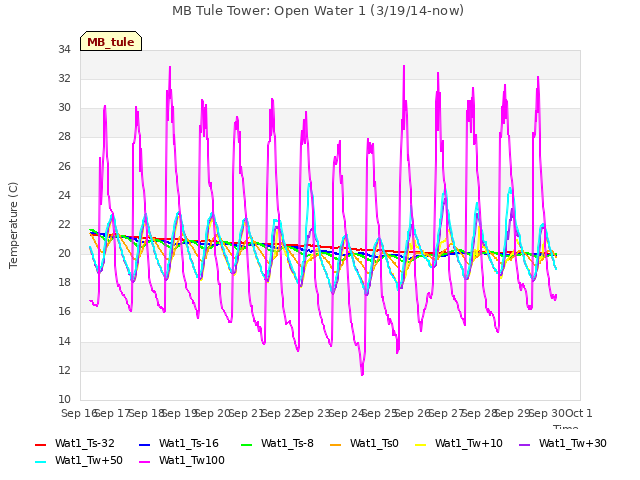Click the magenta Wat1_Tw100 legend swatch

click(x=144, y=462)
